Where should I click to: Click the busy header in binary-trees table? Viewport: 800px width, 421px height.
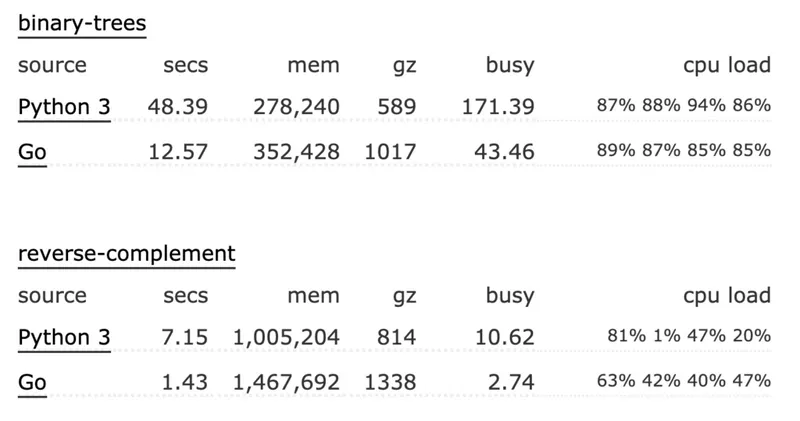[x=510, y=66]
